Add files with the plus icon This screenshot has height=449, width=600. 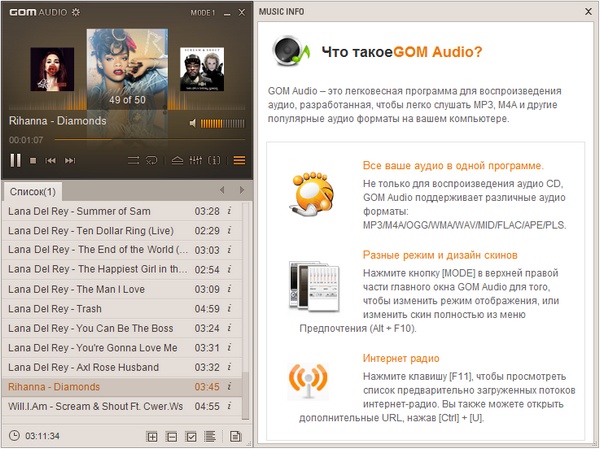(152, 436)
